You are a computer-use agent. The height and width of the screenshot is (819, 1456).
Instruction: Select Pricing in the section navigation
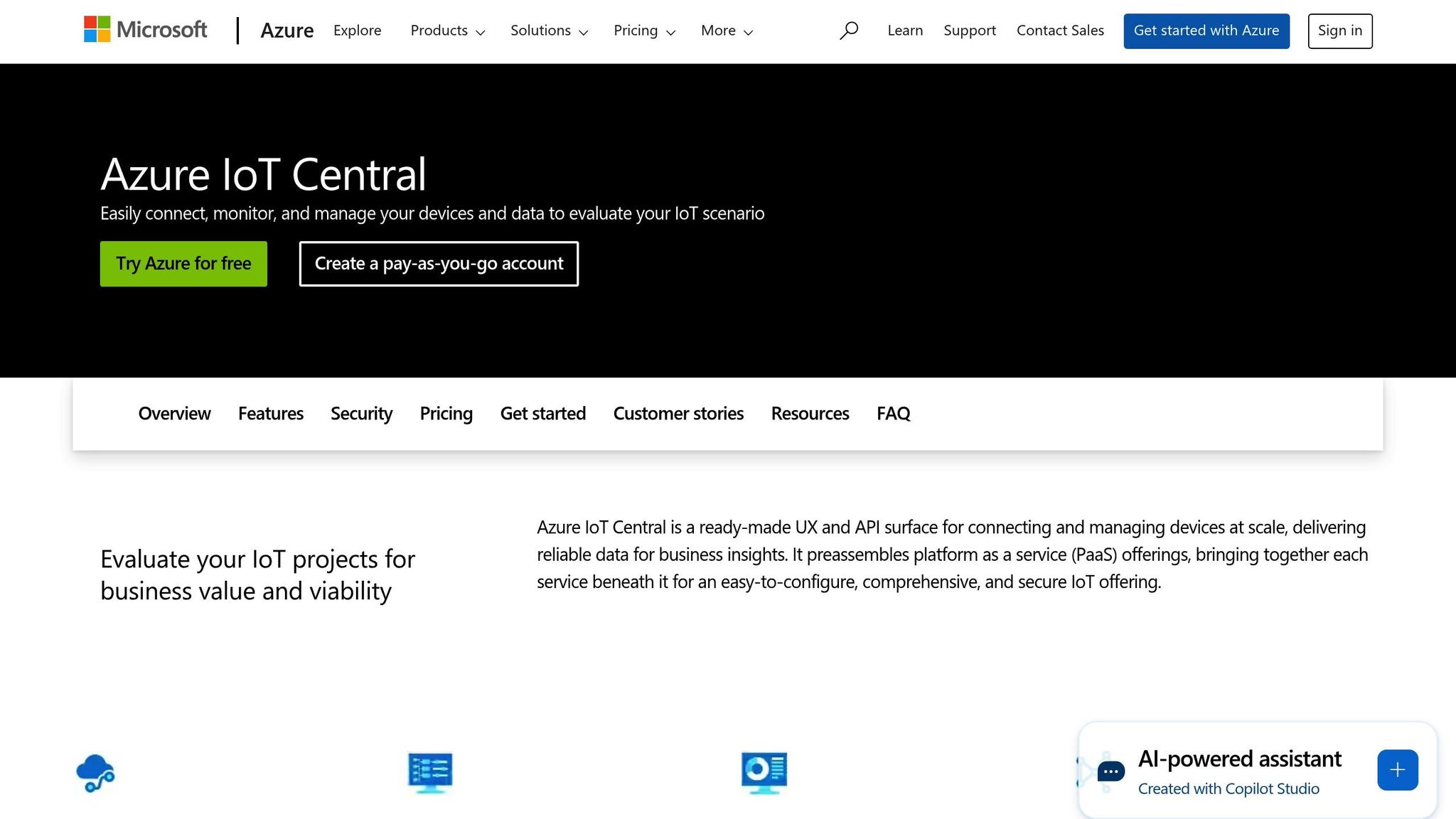coord(446,414)
